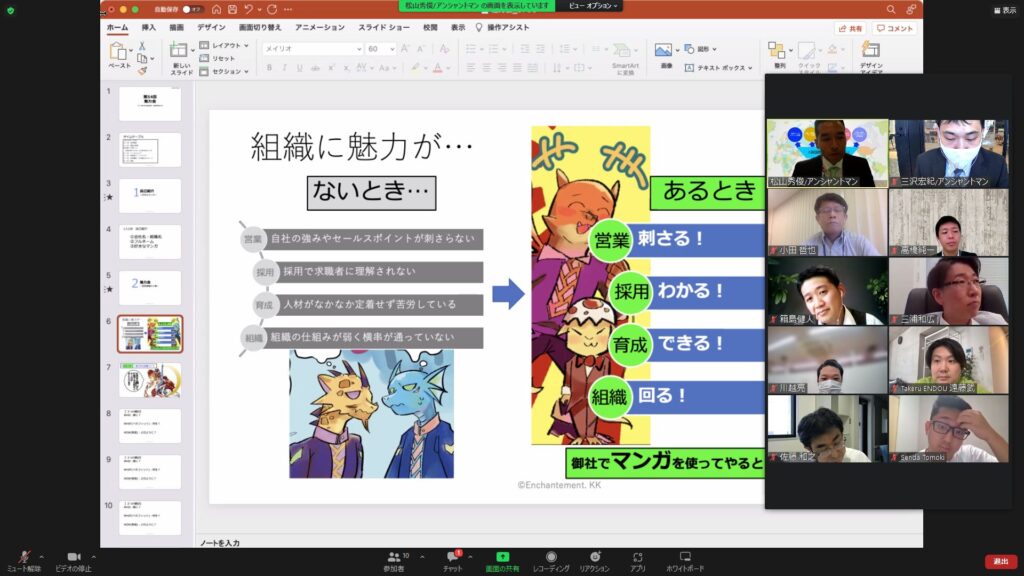Click the Arrange icon in ribbon
This screenshot has width=1024, height=576.
click(x=776, y=50)
